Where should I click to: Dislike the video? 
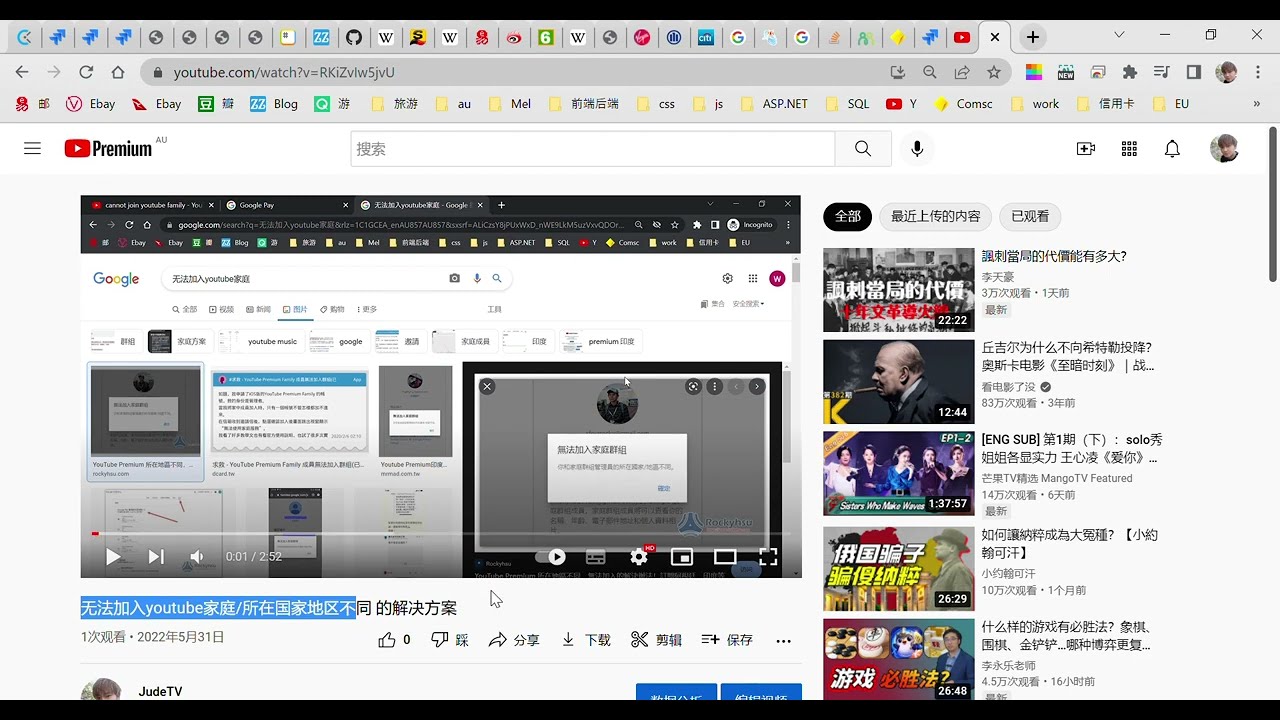[x=450, y=640]
